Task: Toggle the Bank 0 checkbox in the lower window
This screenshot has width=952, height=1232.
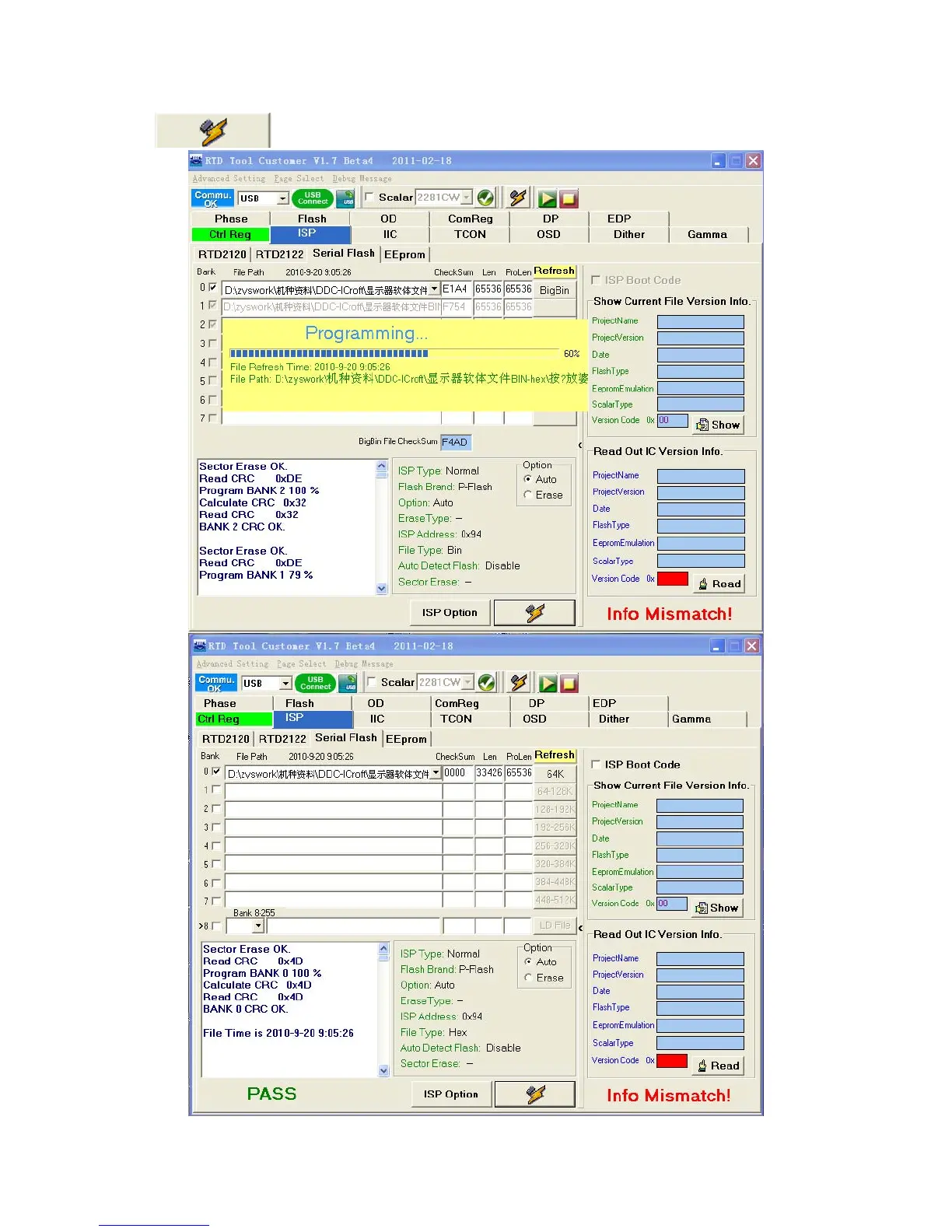Action: (216, 772)
